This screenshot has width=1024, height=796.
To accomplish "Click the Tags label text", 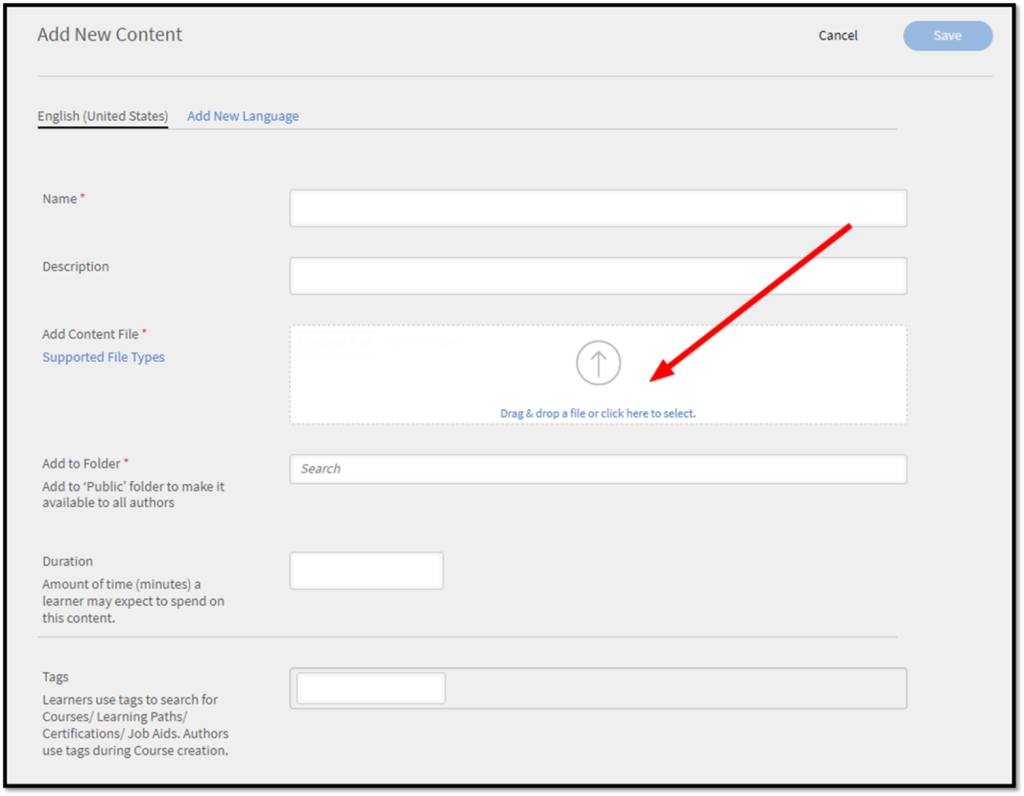I will [55, 676].
